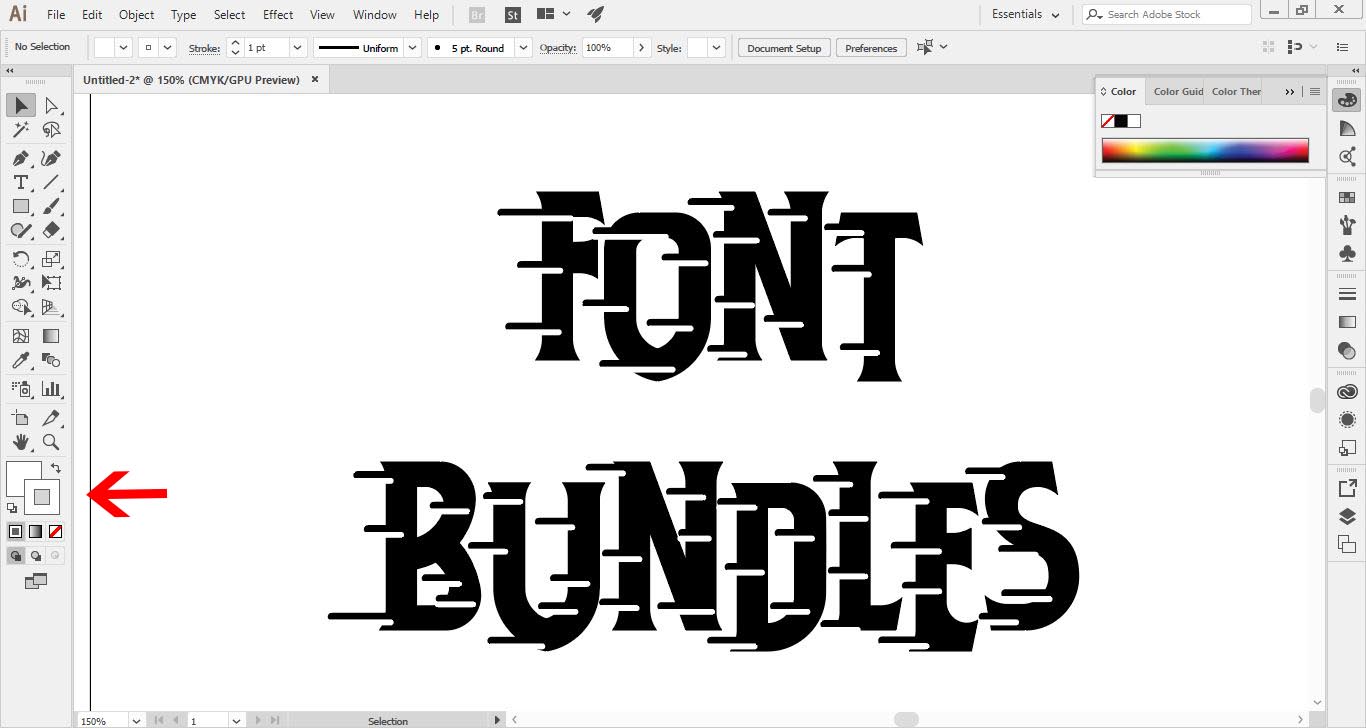Click the black swatch in Color panel
The image size is (1366, 728).
1121,121
